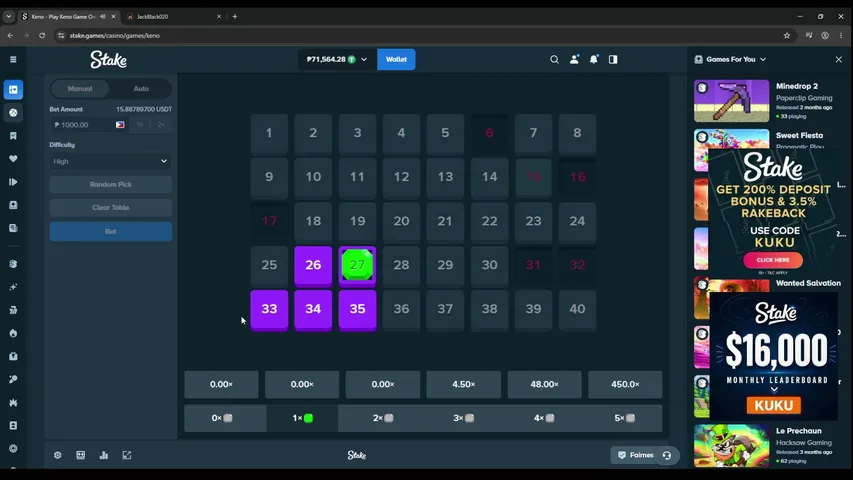Bookmark the page with star icon

tap(787, 35)
